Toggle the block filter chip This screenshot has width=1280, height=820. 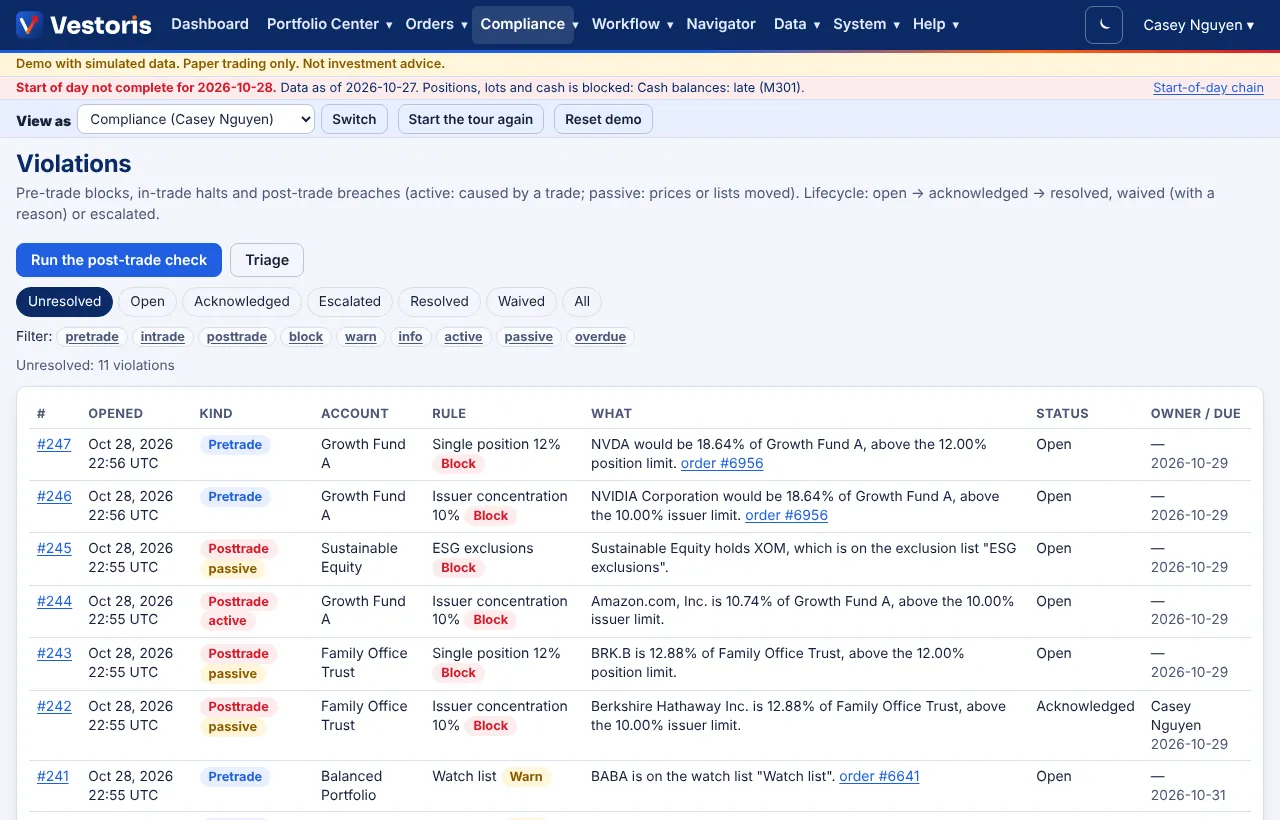(x=306, y=337)
